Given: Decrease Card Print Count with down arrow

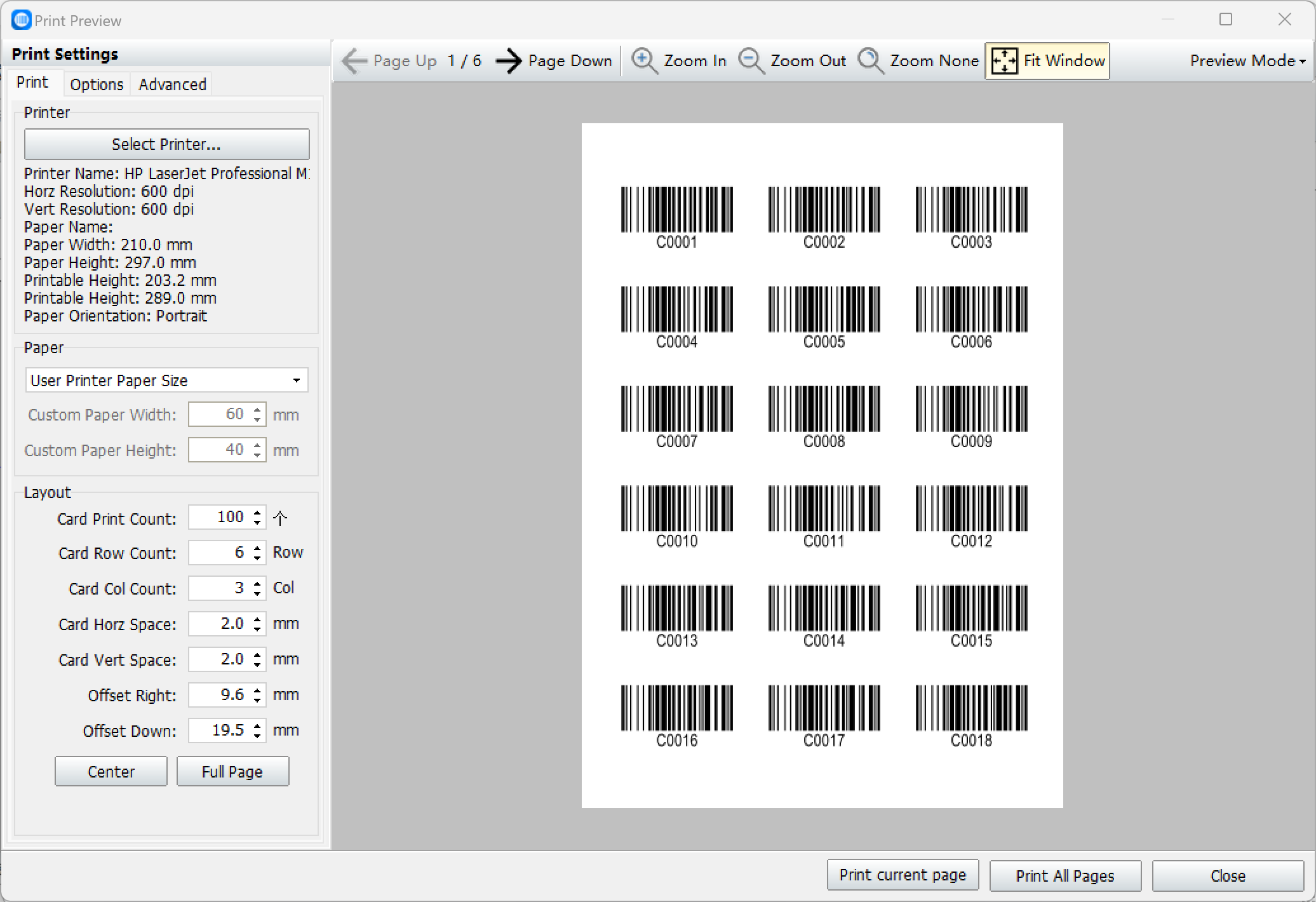Looking at the screenshot, I should [257, 523].
